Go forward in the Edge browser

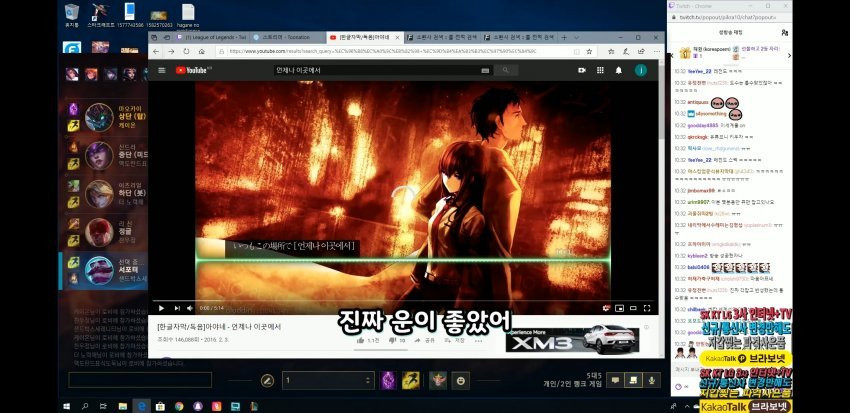point(171,51)
